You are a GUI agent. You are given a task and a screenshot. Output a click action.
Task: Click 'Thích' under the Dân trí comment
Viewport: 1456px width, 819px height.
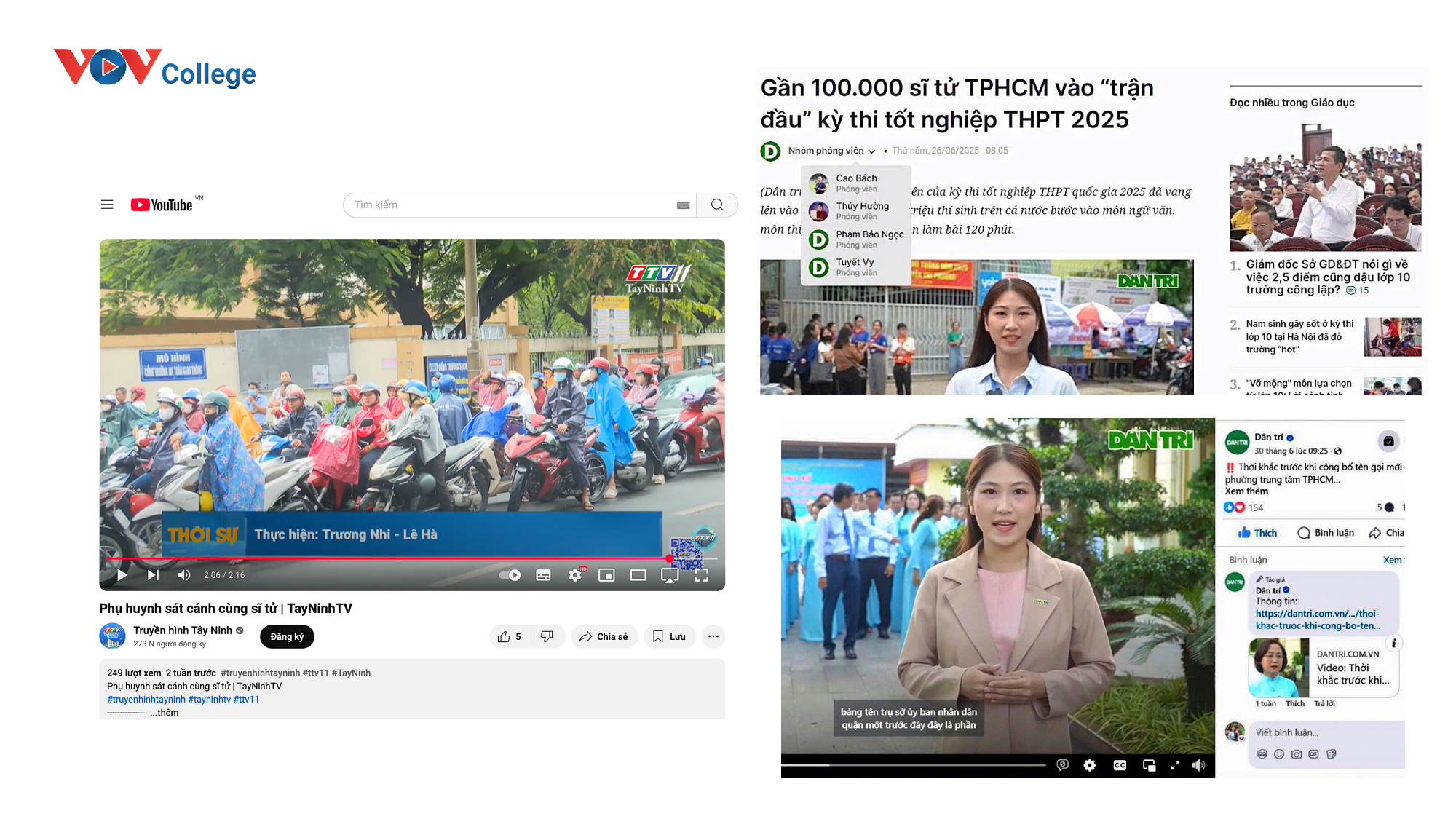coord(1295,704)
